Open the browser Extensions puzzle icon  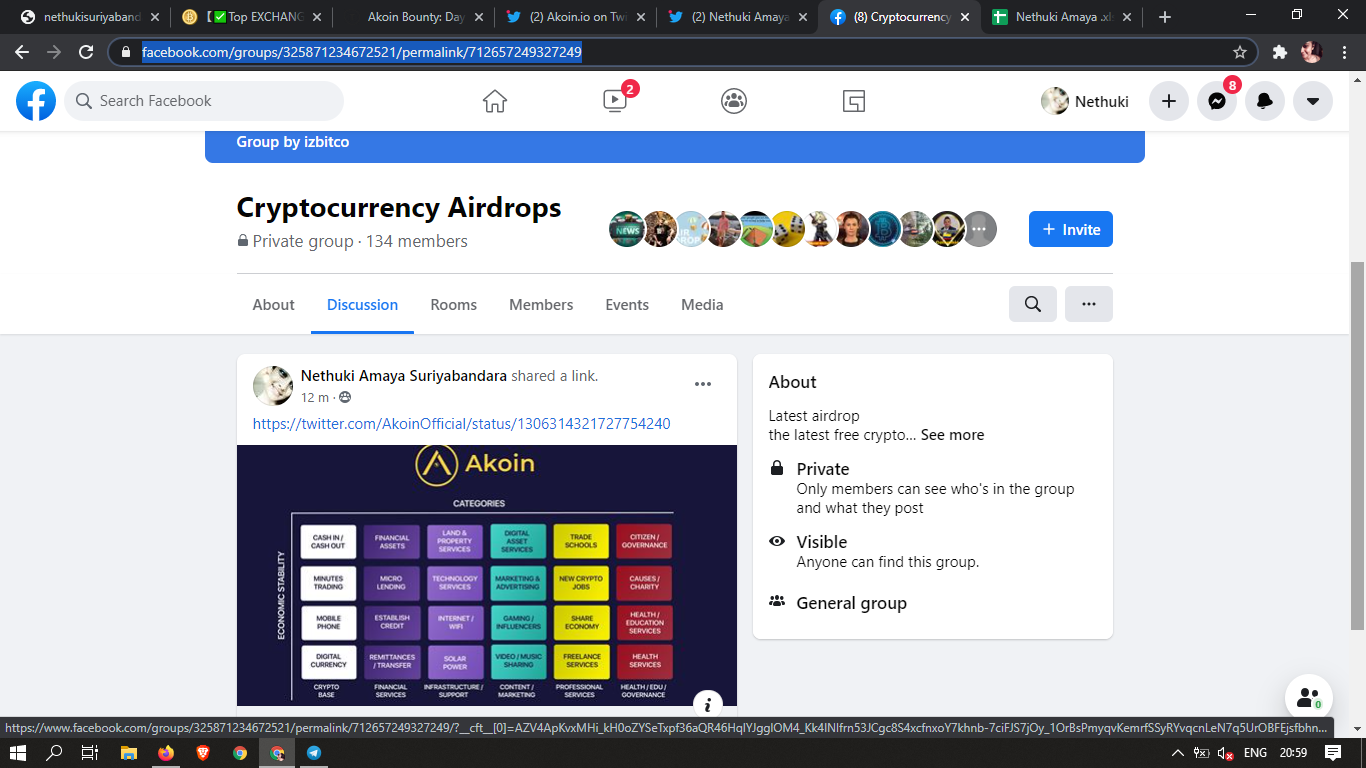[x=1280, y=52]
